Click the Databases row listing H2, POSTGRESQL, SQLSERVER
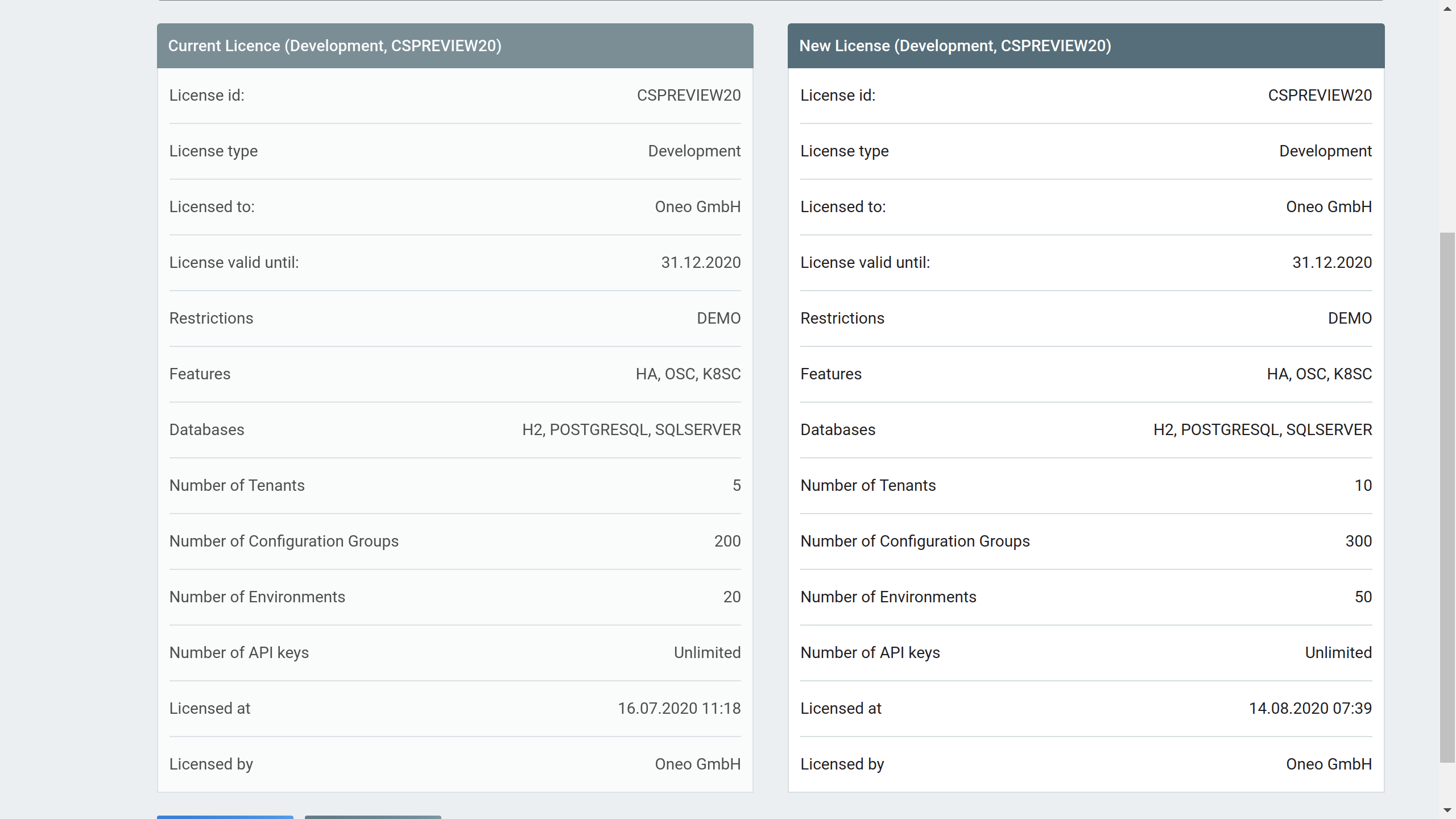Viewport: 1456px width, 819px height. [x=631, y=429]
